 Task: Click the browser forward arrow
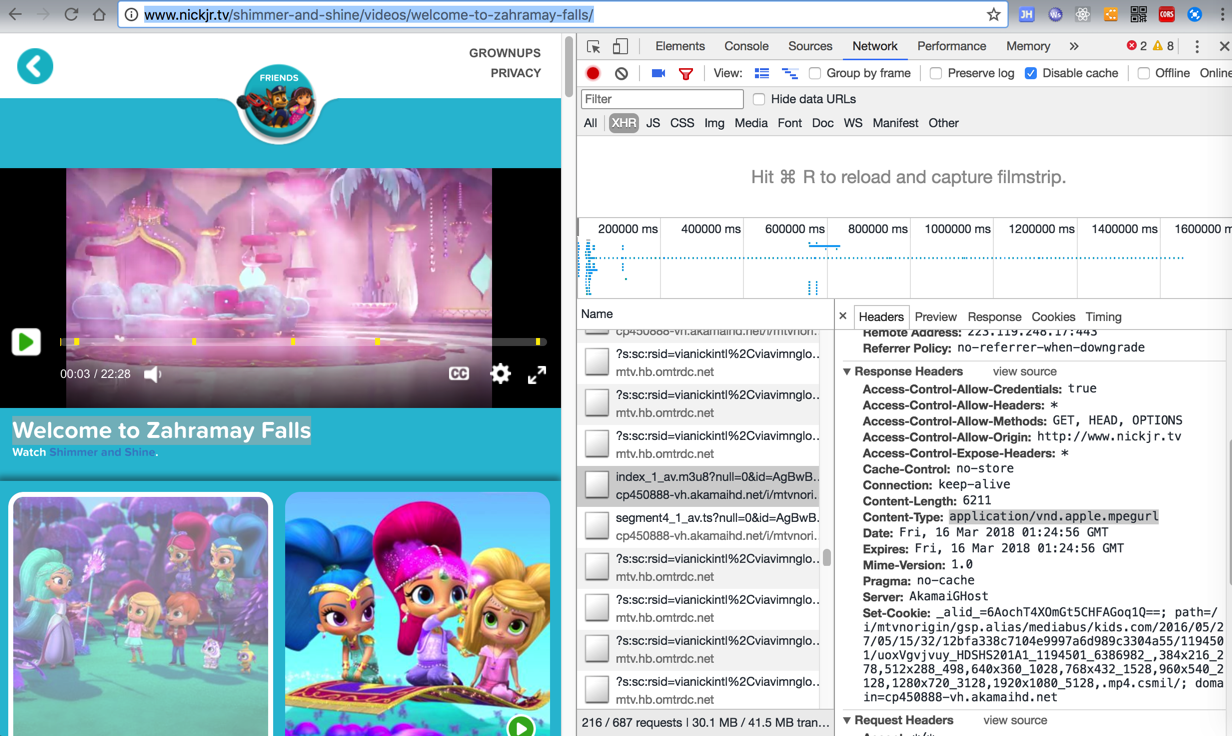43,15
